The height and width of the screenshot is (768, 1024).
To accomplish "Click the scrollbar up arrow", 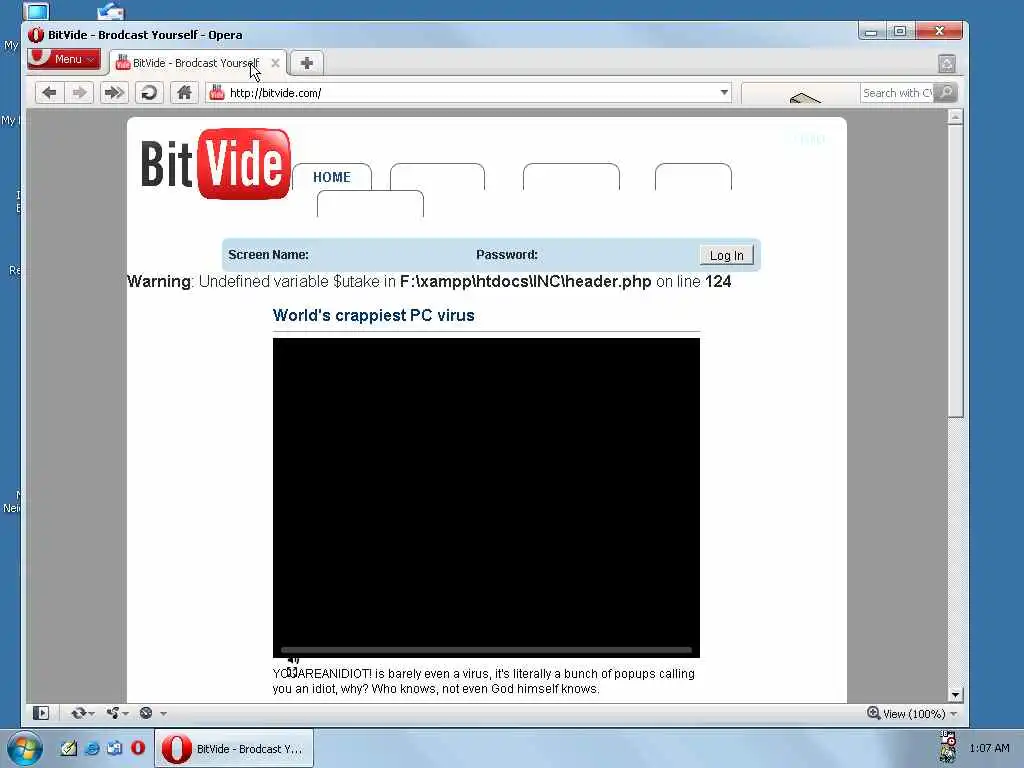I will coord(955,117).
